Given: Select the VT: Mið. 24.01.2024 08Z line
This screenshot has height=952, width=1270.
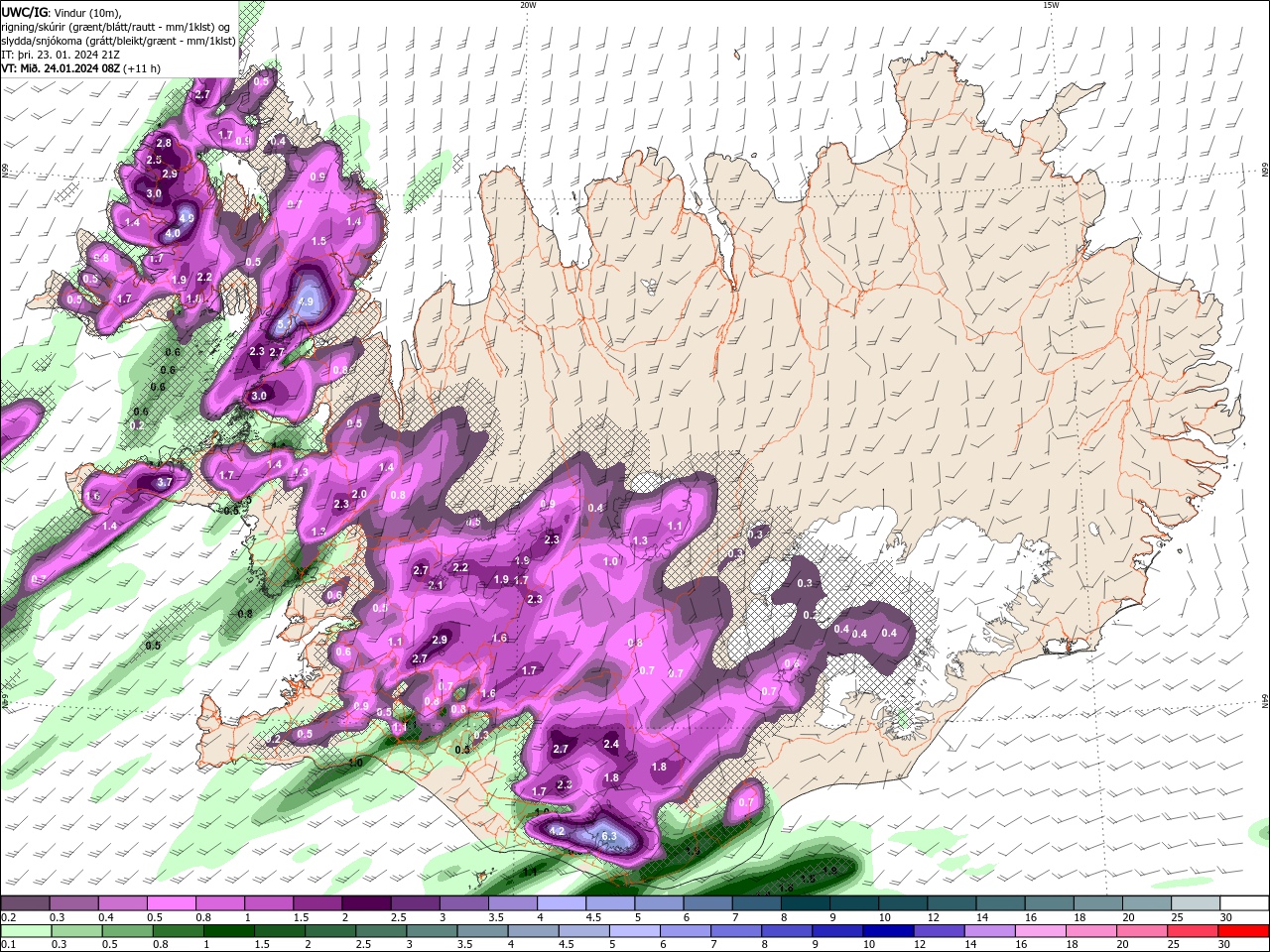Looking at the screenshot, I should [x=81, y=68].
